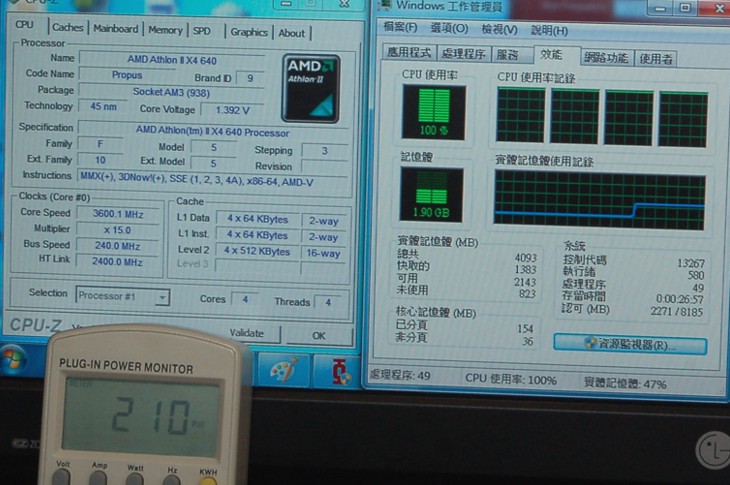Click the Core Speed value 3600.1 MHz
Viewport: 730px width, 485px height.
(x=118, y=214)
